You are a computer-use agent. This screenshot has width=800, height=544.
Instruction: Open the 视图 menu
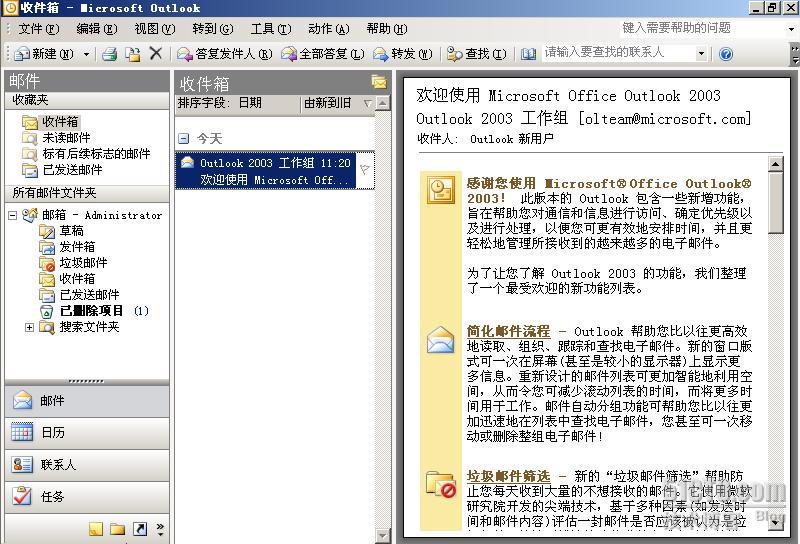(x=155, y=29)
